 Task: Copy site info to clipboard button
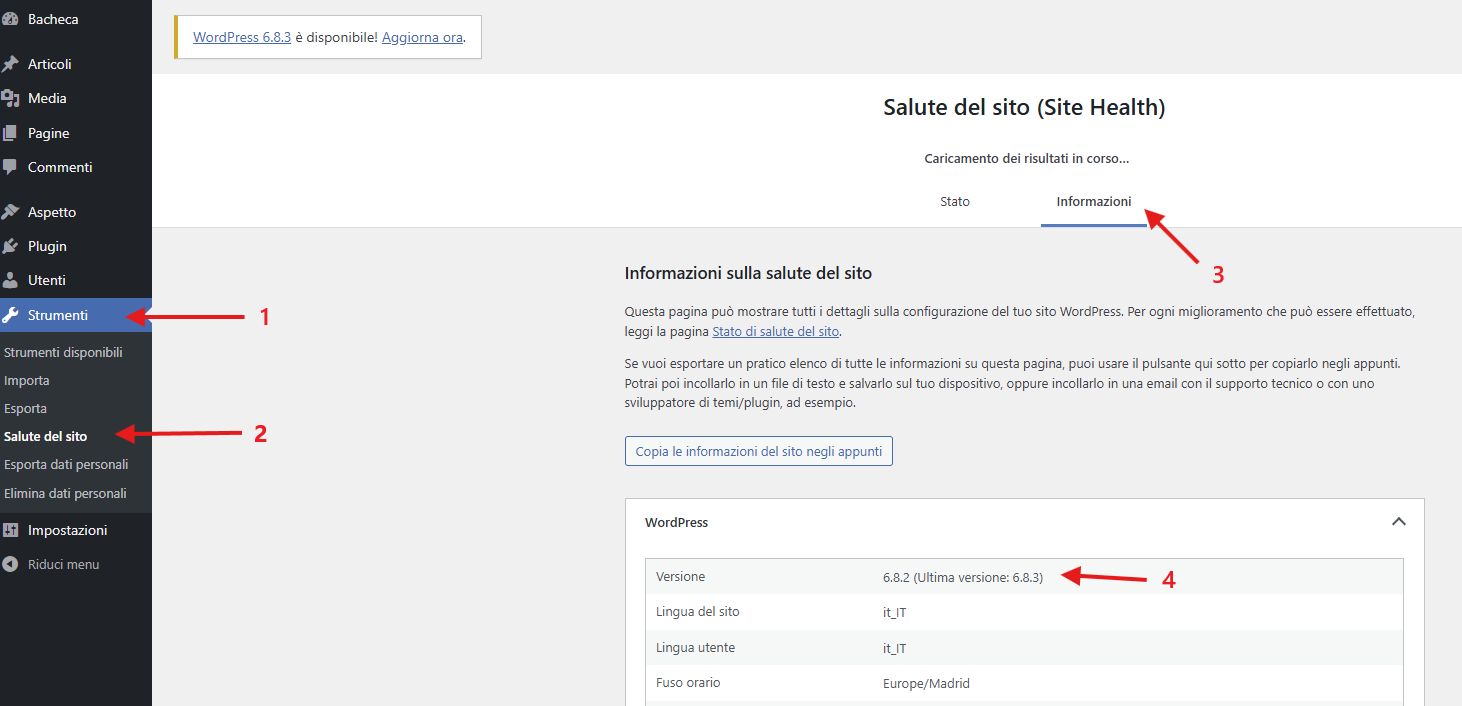point(758,451)
